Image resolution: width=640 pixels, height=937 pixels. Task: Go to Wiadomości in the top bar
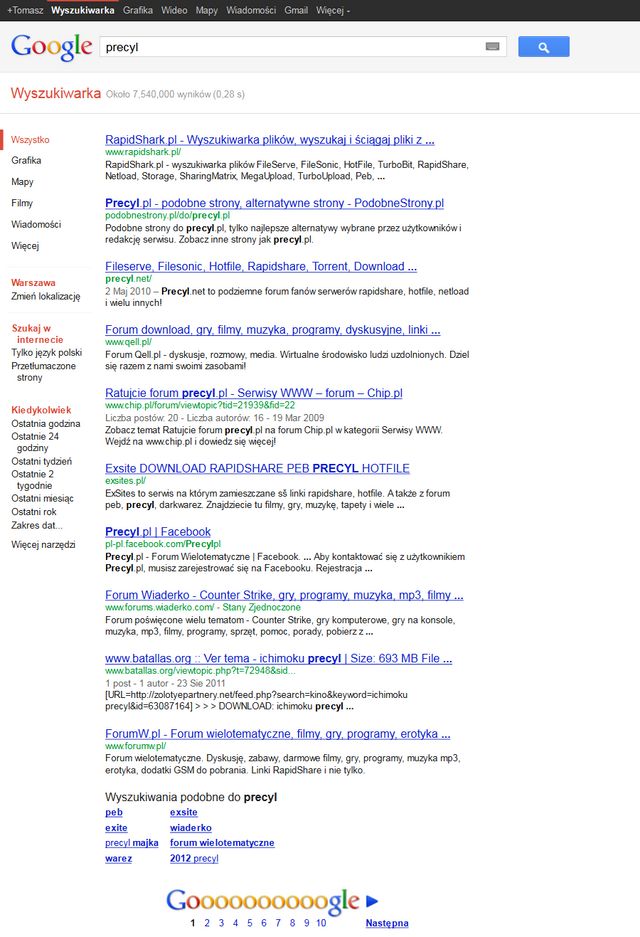click(251, 10)
